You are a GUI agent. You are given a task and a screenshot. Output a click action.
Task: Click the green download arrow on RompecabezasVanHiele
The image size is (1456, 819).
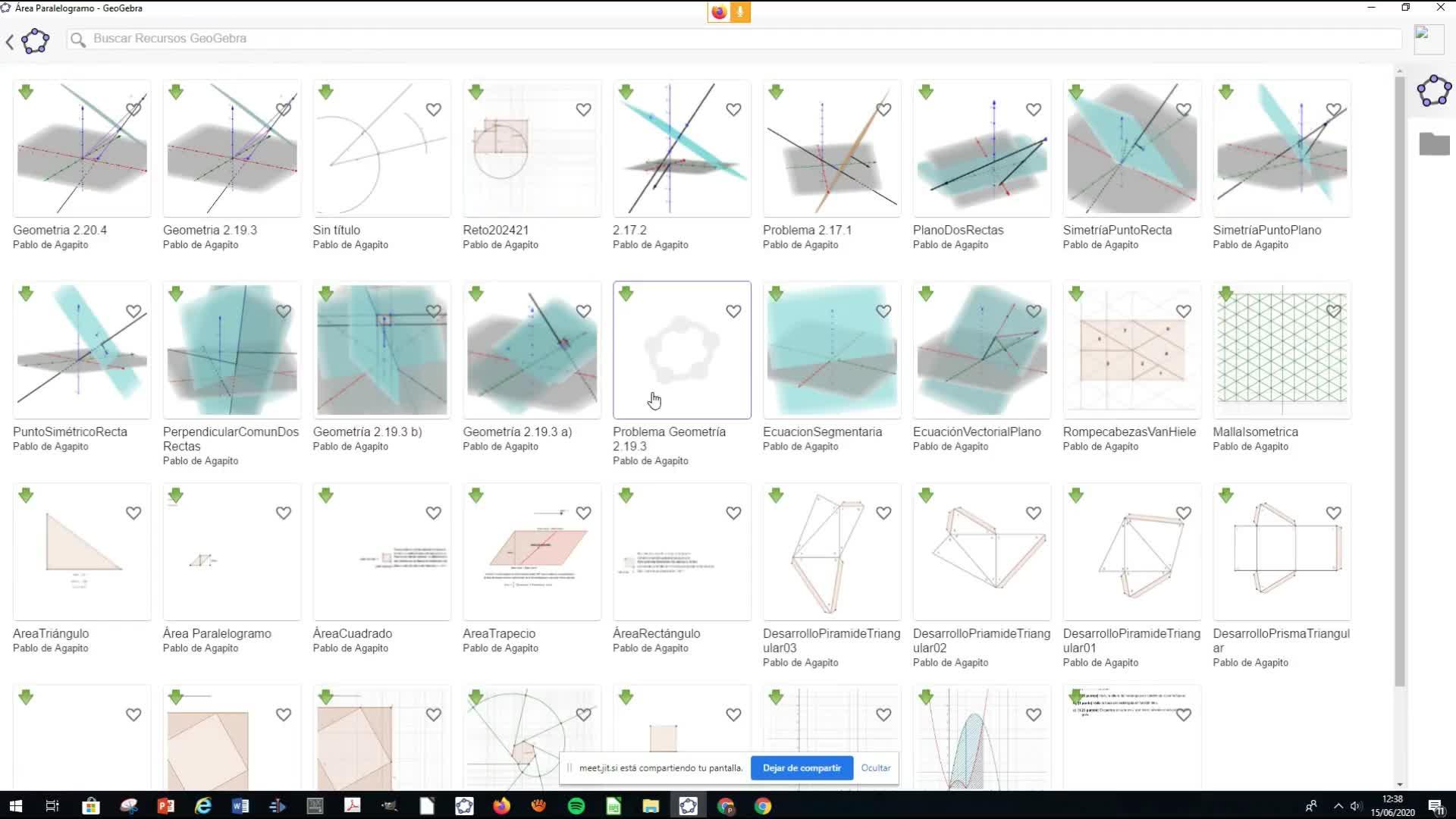[1075, 293]
